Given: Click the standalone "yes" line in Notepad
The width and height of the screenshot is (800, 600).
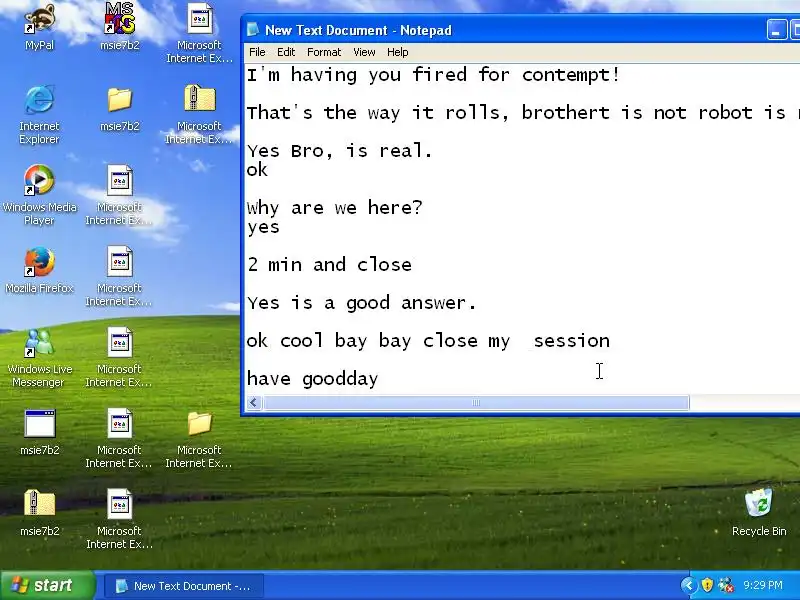Looking at the screenshot, I should pyautogui.click(x=263, y=227).
